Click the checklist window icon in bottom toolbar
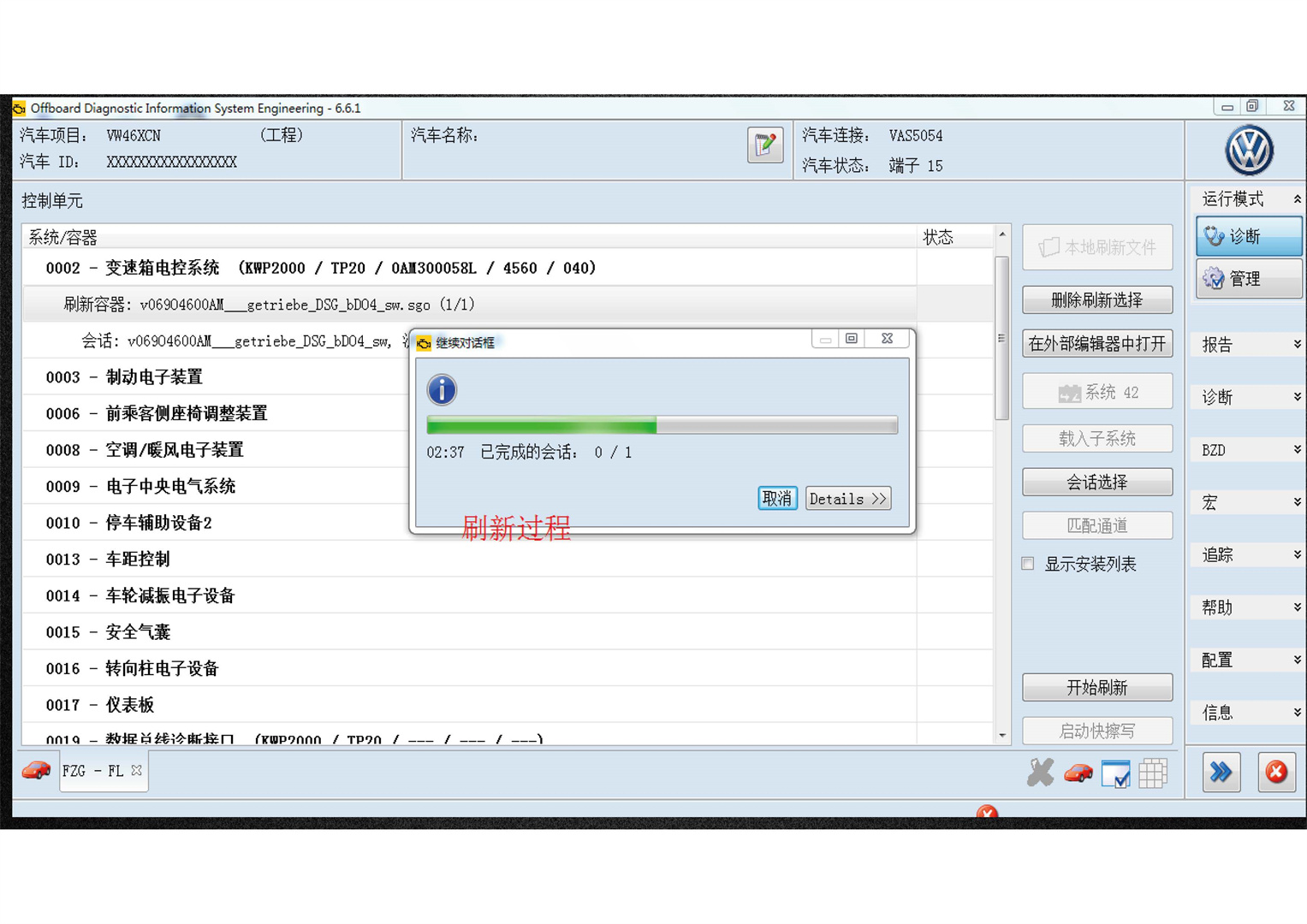This screenshot has width=1307, height=924. pos(1115,773)
